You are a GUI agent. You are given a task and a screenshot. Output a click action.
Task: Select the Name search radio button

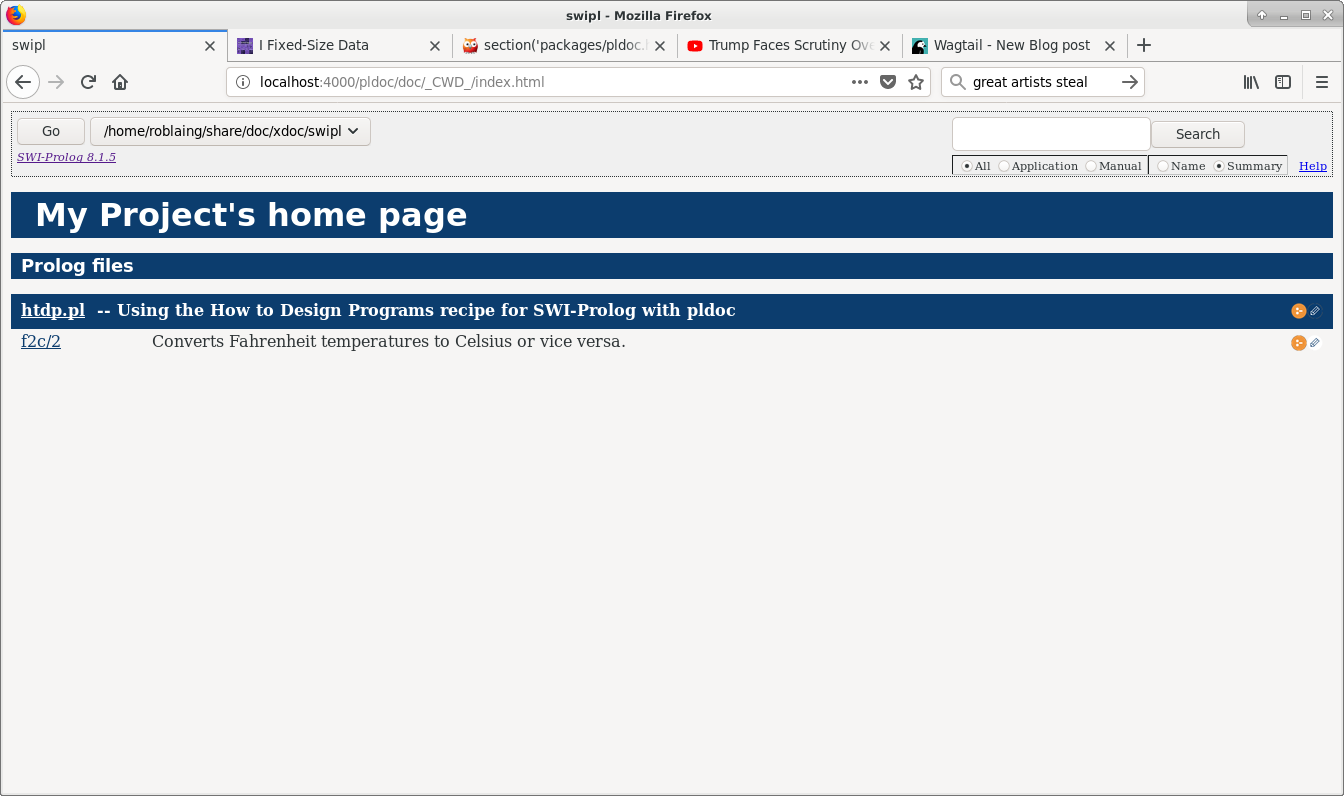(1163, 166)
